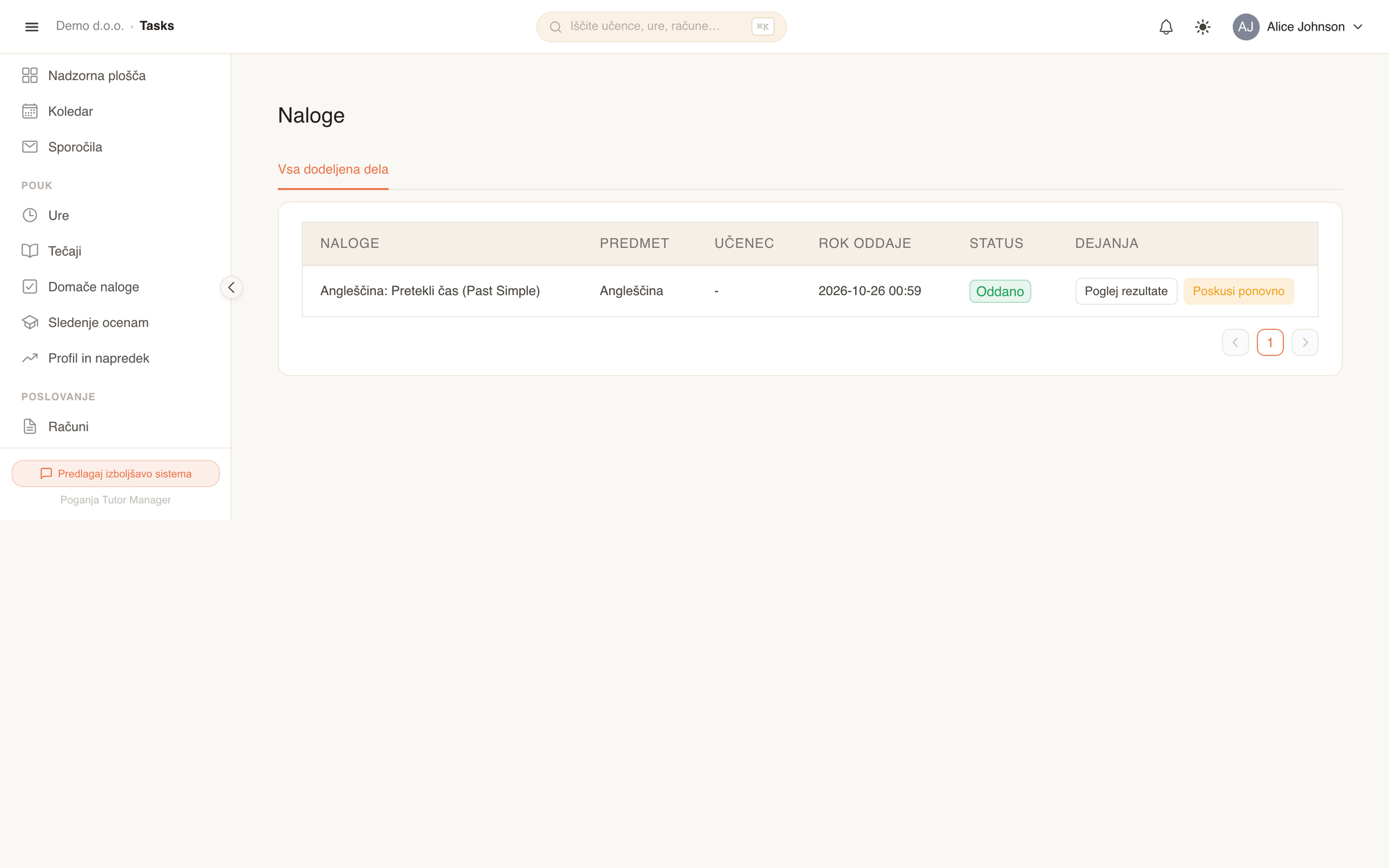Click the 'UČENEC' column header

744,242
